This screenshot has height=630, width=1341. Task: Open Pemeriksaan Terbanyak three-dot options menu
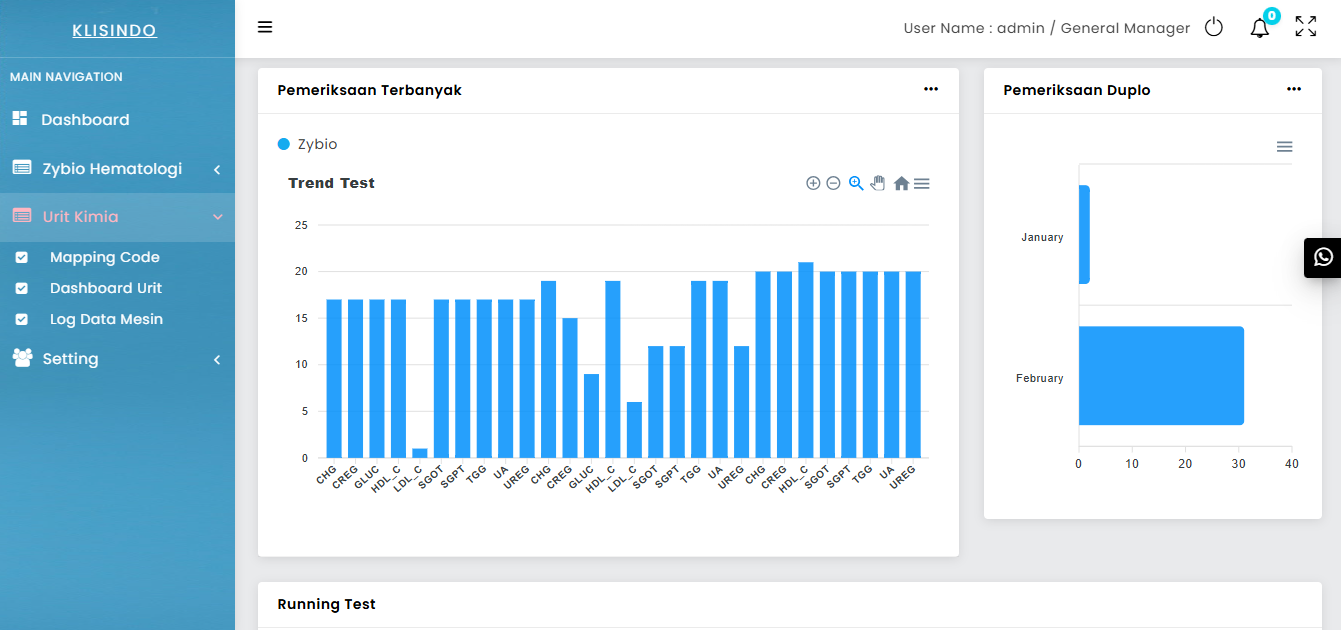(x=931, y=90)
